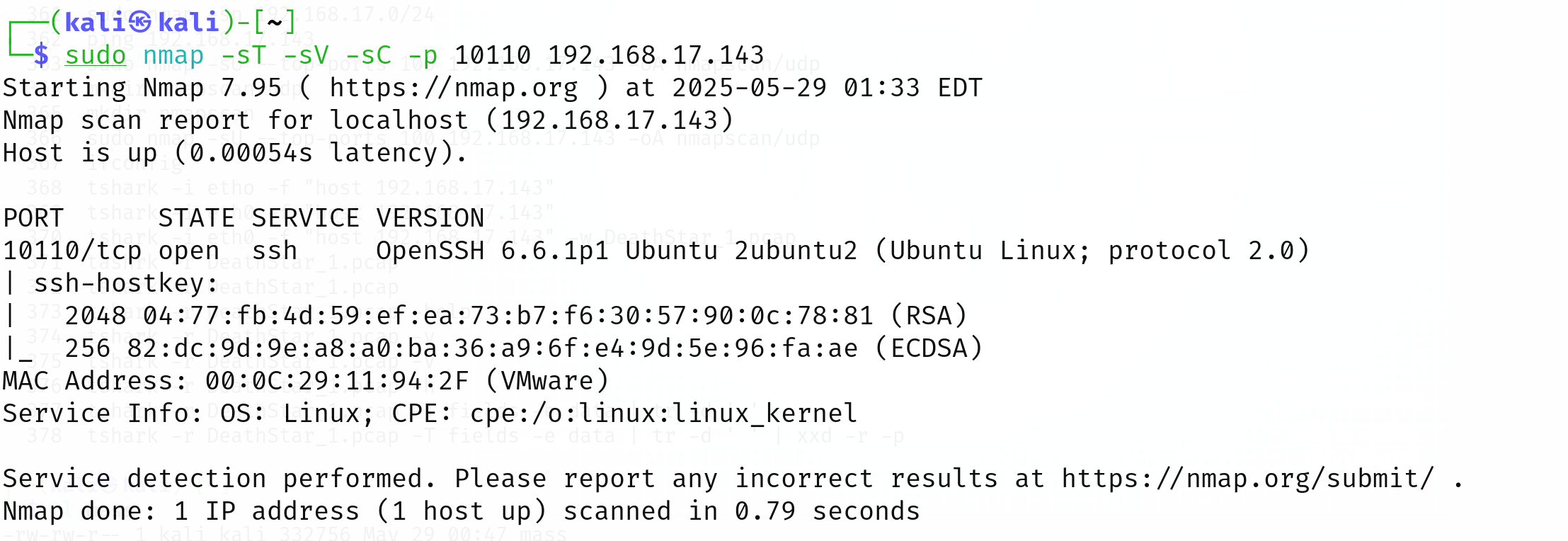The height and width of the screenshot is (541, 1568).
Task: Select the nmap command in the prompt line
Action: tap(173, 55)
